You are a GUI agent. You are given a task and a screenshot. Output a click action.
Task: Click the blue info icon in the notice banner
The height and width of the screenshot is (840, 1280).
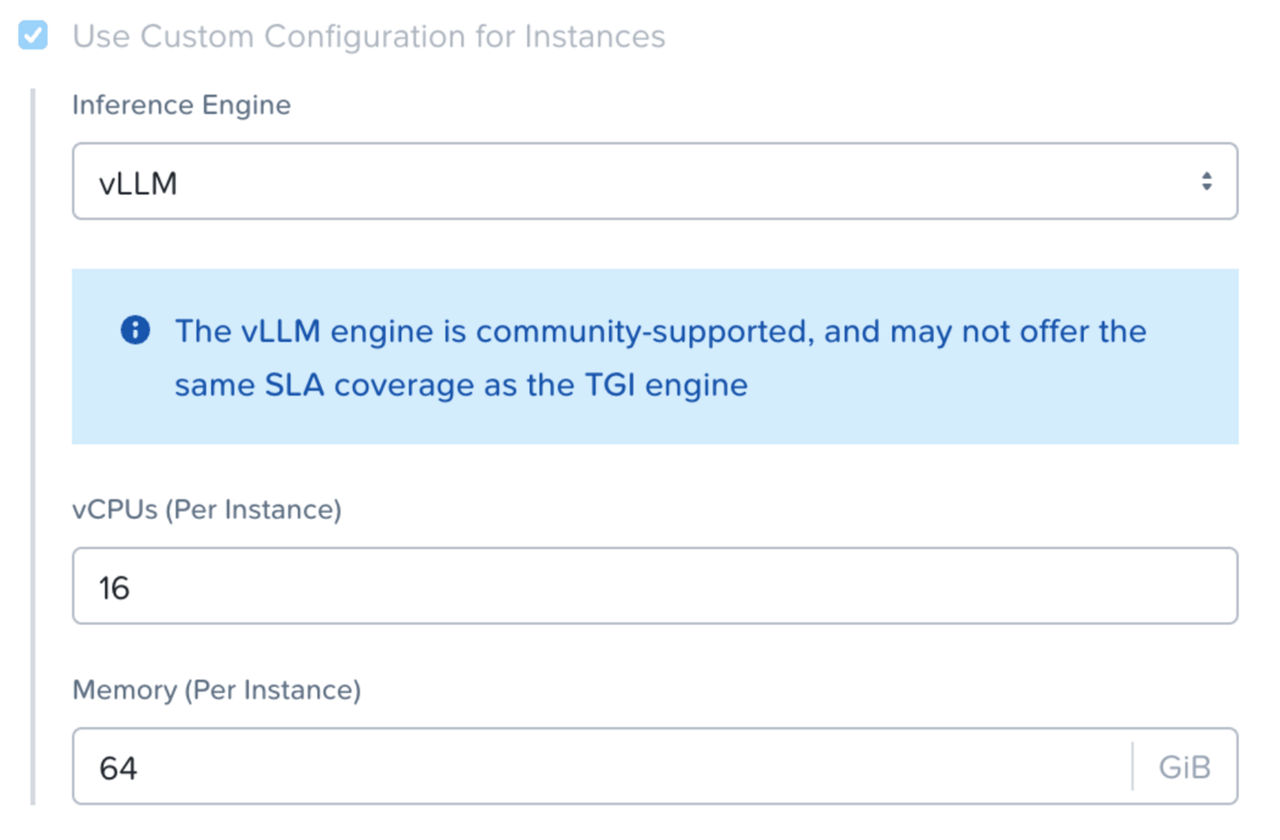coord(135,331)
